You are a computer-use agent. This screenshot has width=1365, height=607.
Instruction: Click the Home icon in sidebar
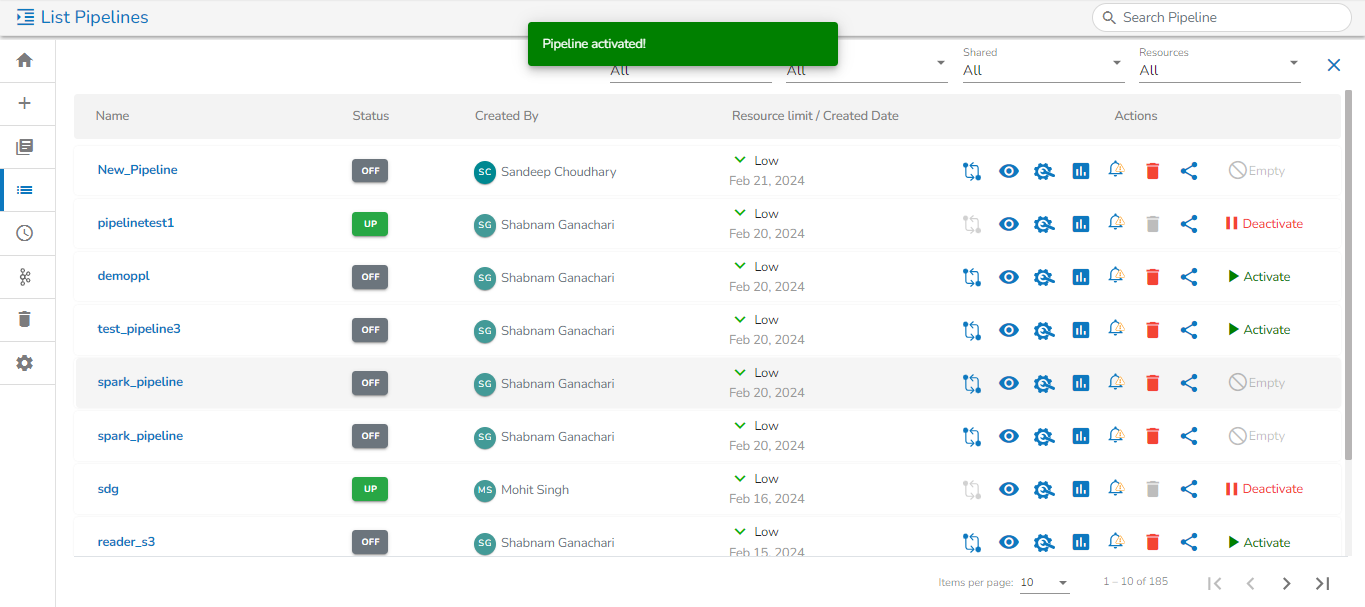[x=25, y=60]
